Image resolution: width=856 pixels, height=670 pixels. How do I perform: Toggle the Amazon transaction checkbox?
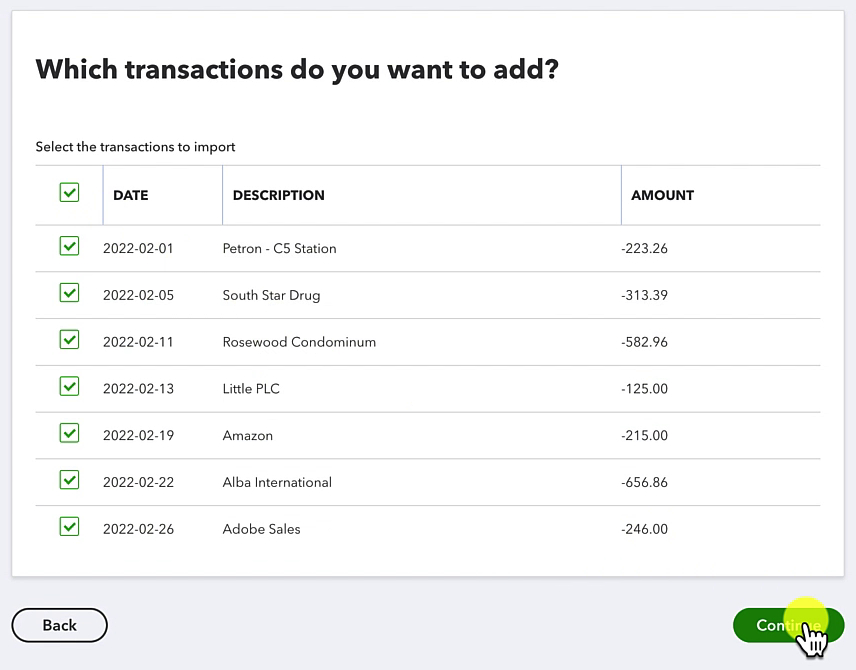tap(69, 433)
